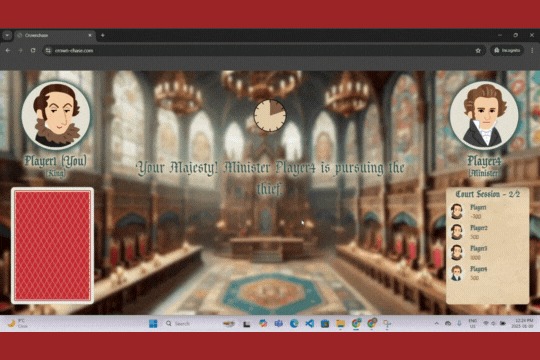This screenshot has width=540, height=360.
Task: Select the Crownchase browser tab
Action: [x=54, y=35]
